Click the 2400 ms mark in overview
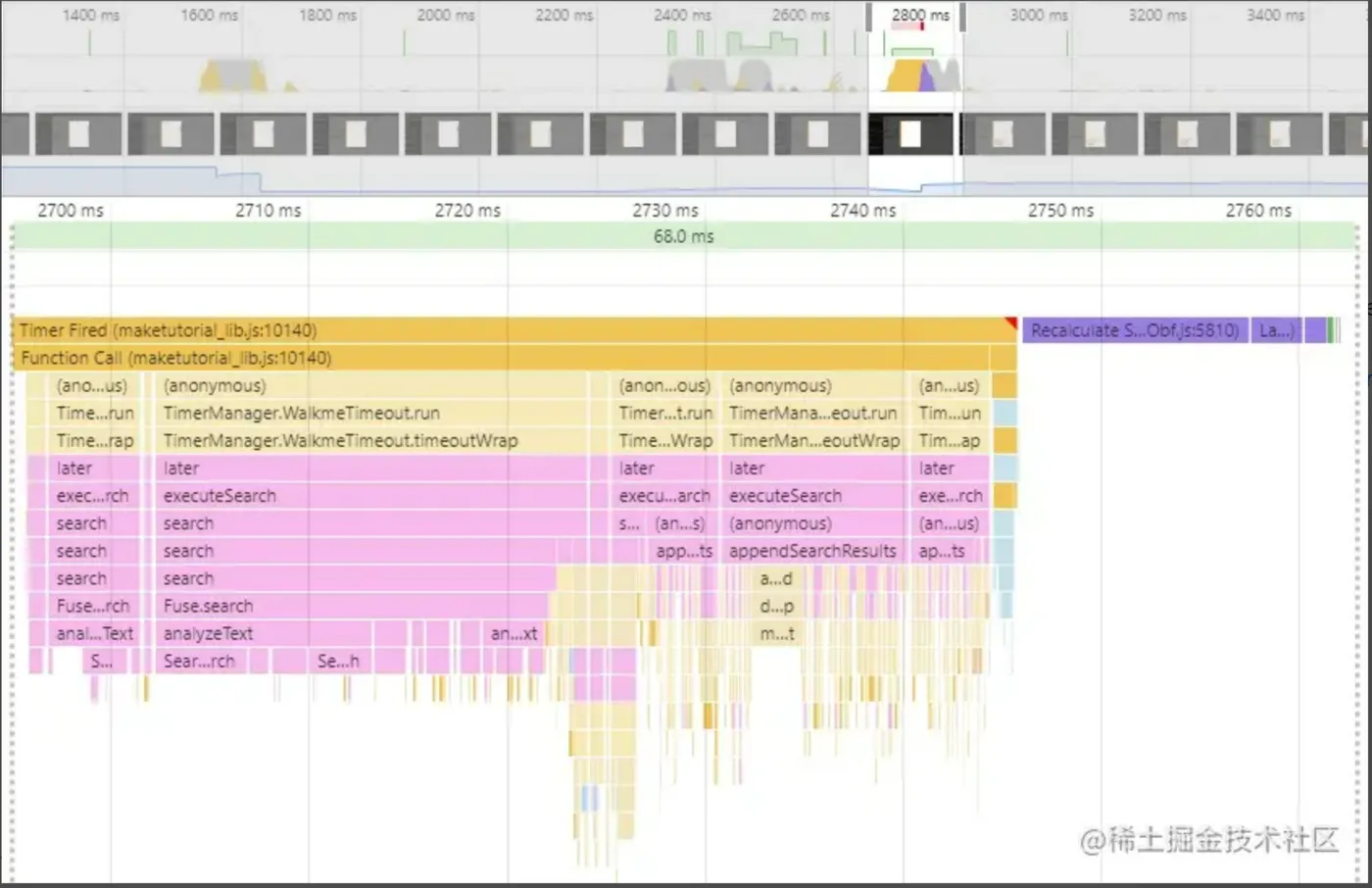Image resolution: width=1372 pixels, height=888 pixels. click(x=682, y=15)
